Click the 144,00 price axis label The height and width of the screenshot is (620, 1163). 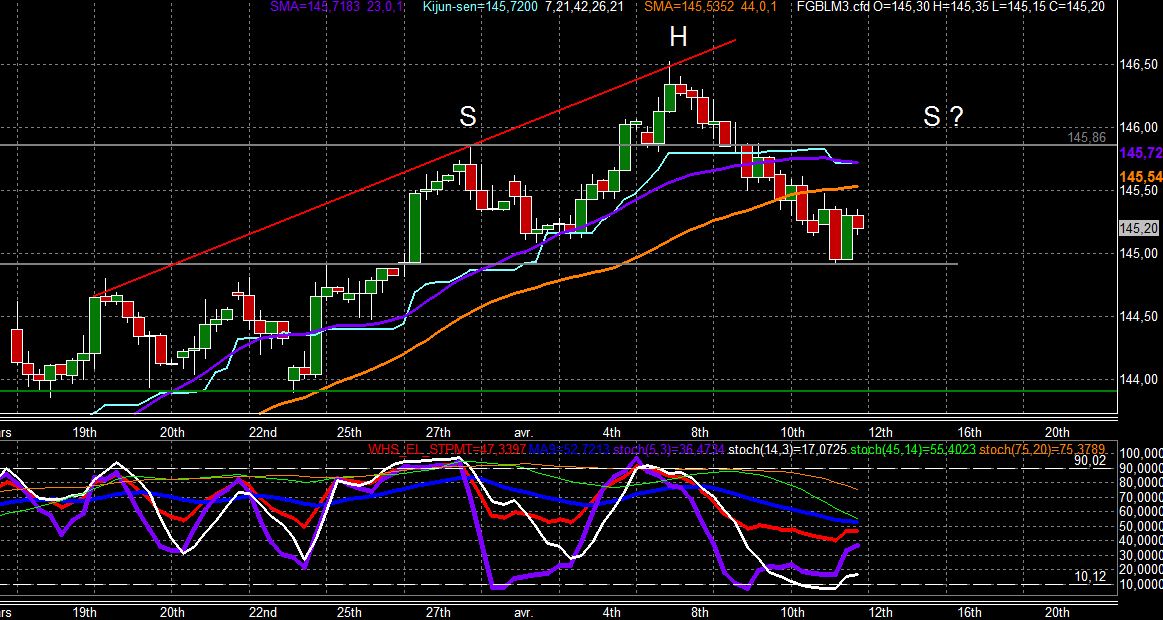1138,380
